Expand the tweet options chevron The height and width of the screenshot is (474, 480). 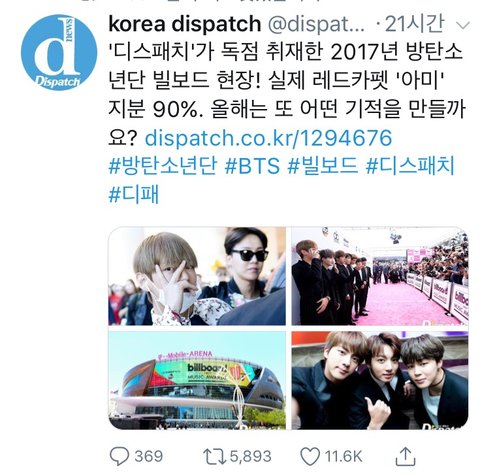coord(463,25)
